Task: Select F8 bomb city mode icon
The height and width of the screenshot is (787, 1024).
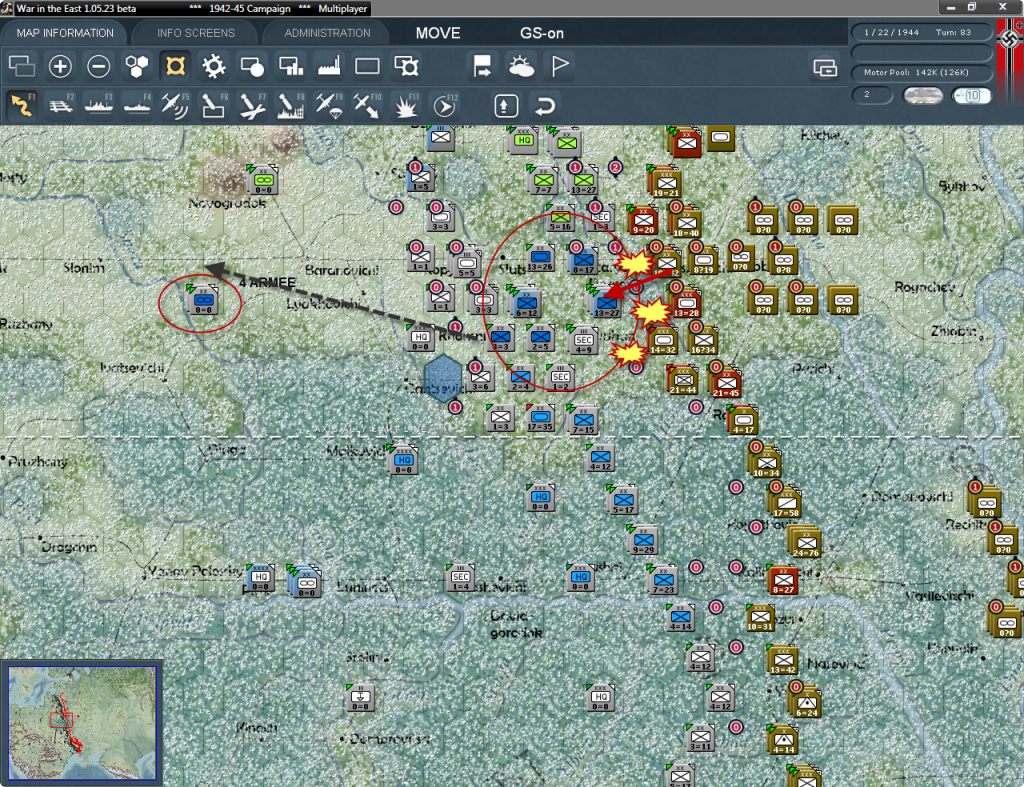Action: click(x=291, y=105)
